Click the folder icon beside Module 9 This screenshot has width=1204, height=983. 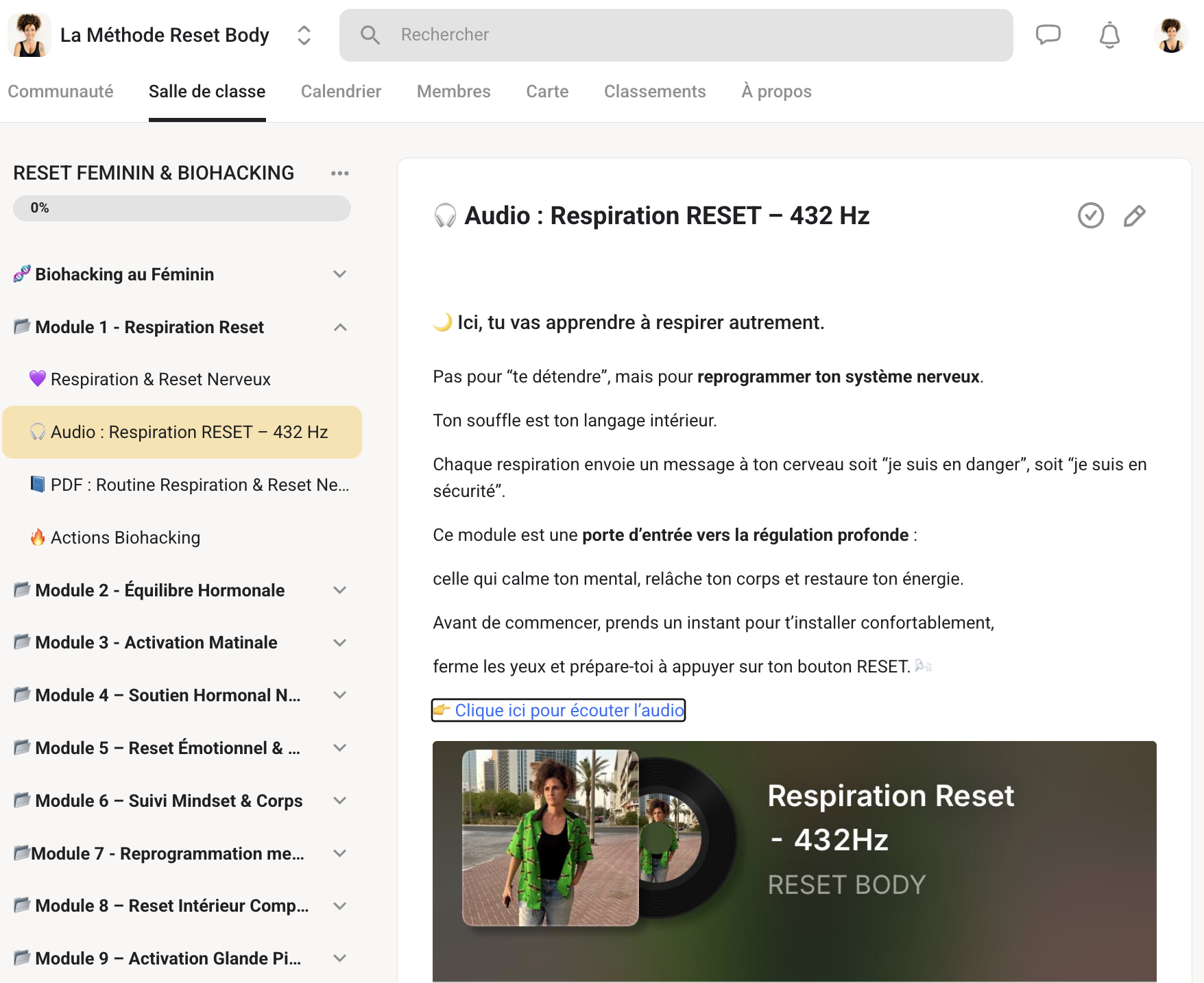click(22, 958)
